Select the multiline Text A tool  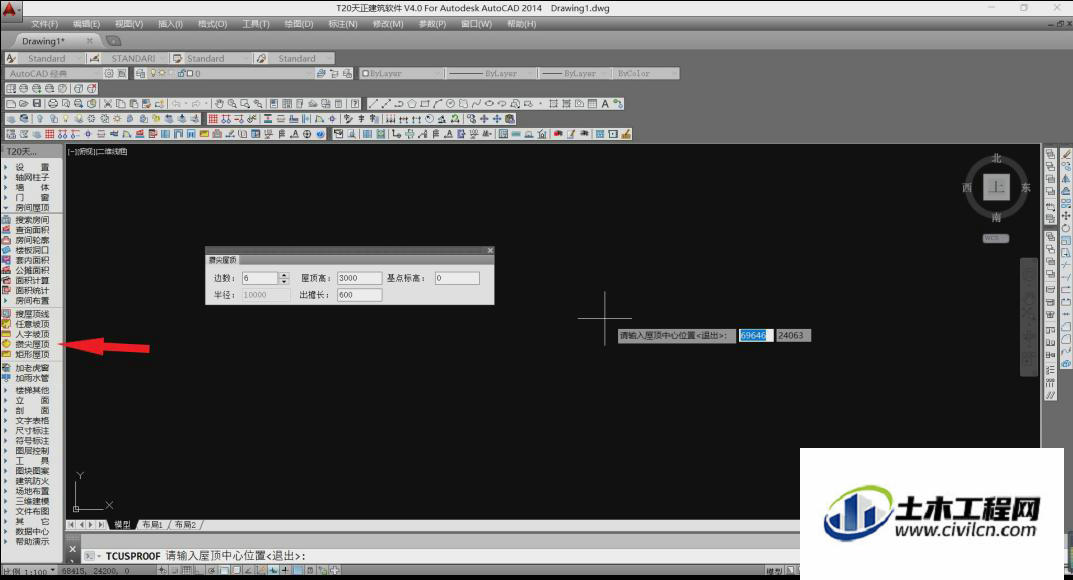[605, 104]
